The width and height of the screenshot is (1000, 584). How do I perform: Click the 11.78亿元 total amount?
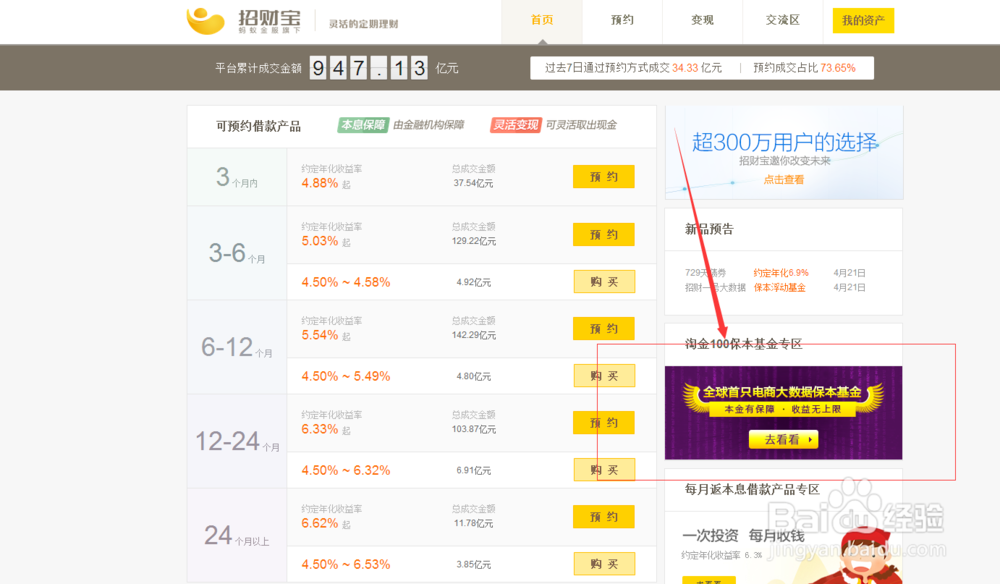point(473,523)
